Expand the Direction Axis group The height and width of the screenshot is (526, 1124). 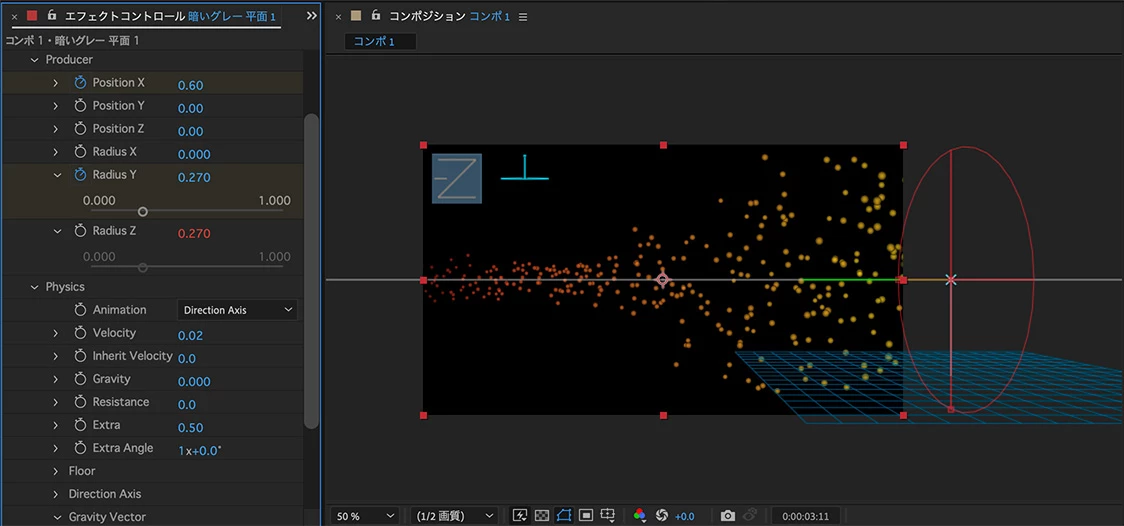pyautogui.click(x=55, y=494)
